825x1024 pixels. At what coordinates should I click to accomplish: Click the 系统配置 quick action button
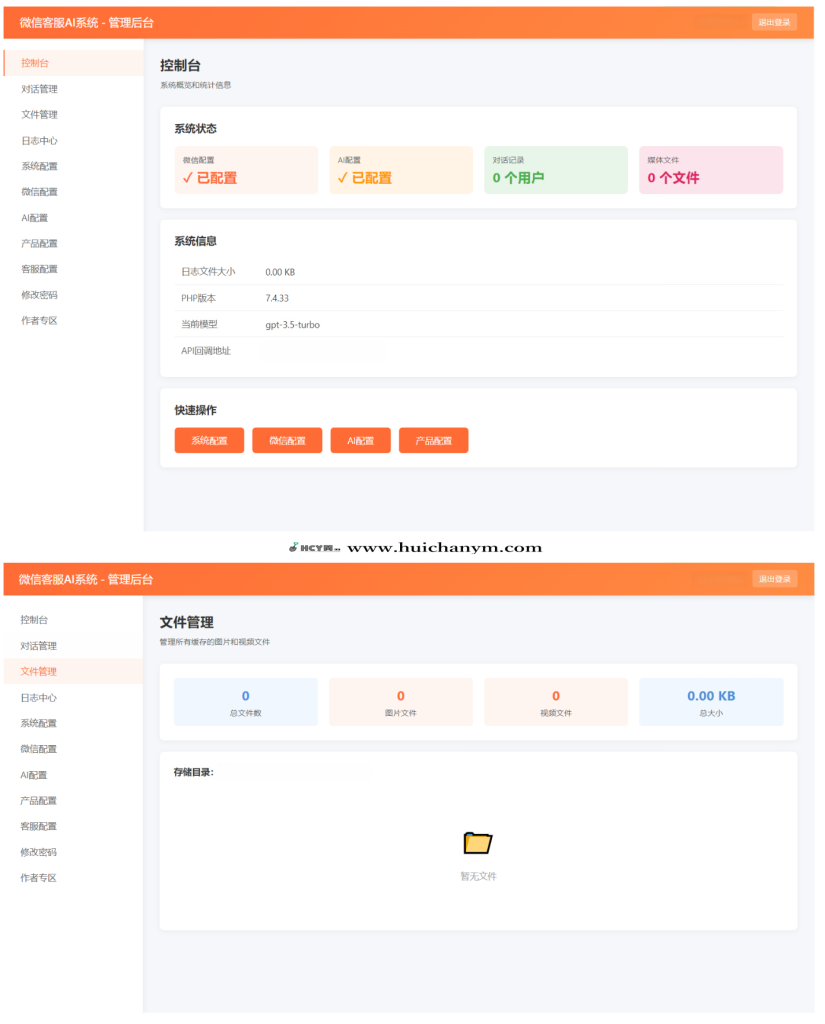[x=208, y=440]
